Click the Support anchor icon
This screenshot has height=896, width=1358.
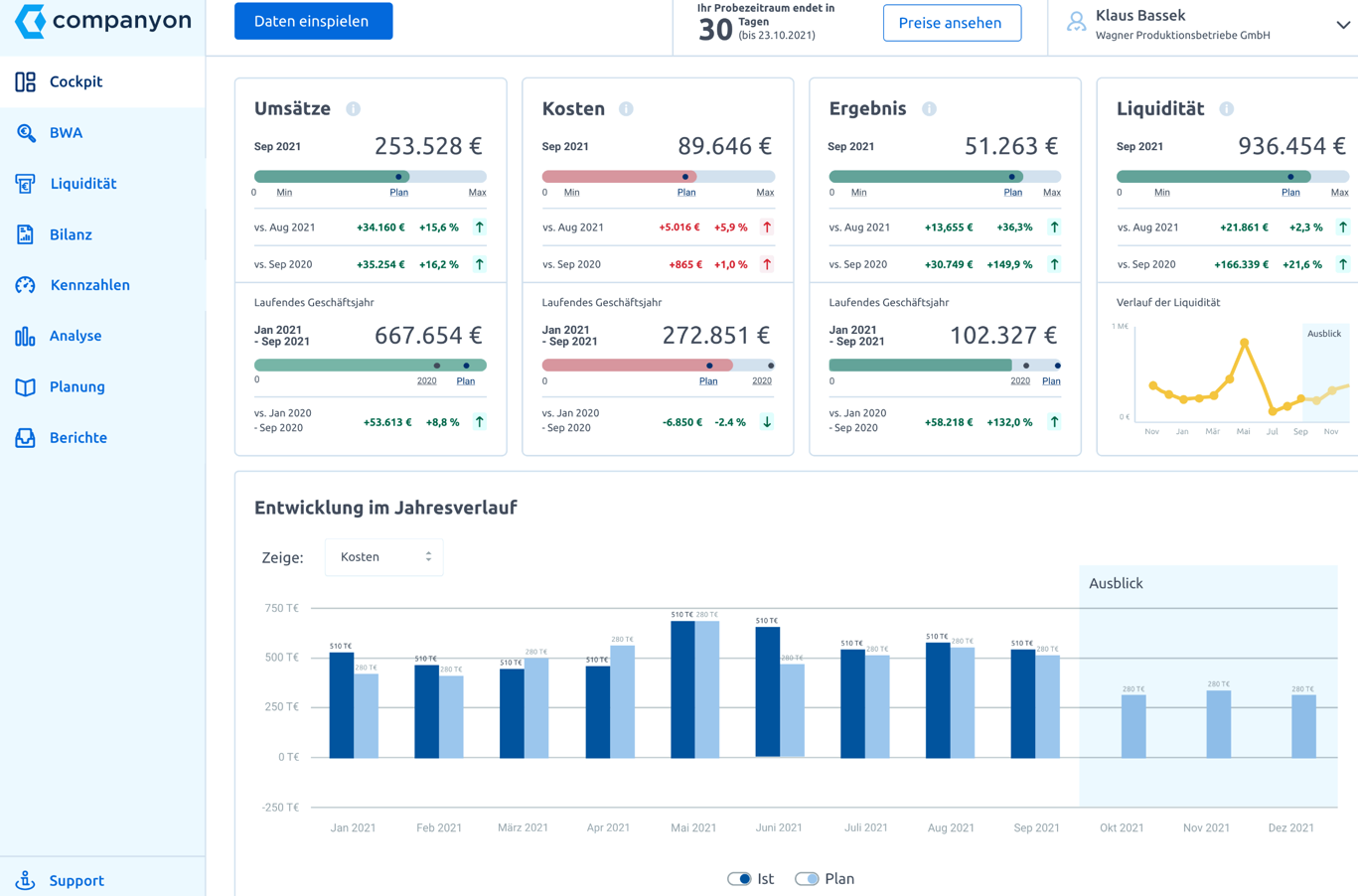(x=26, y=880)
